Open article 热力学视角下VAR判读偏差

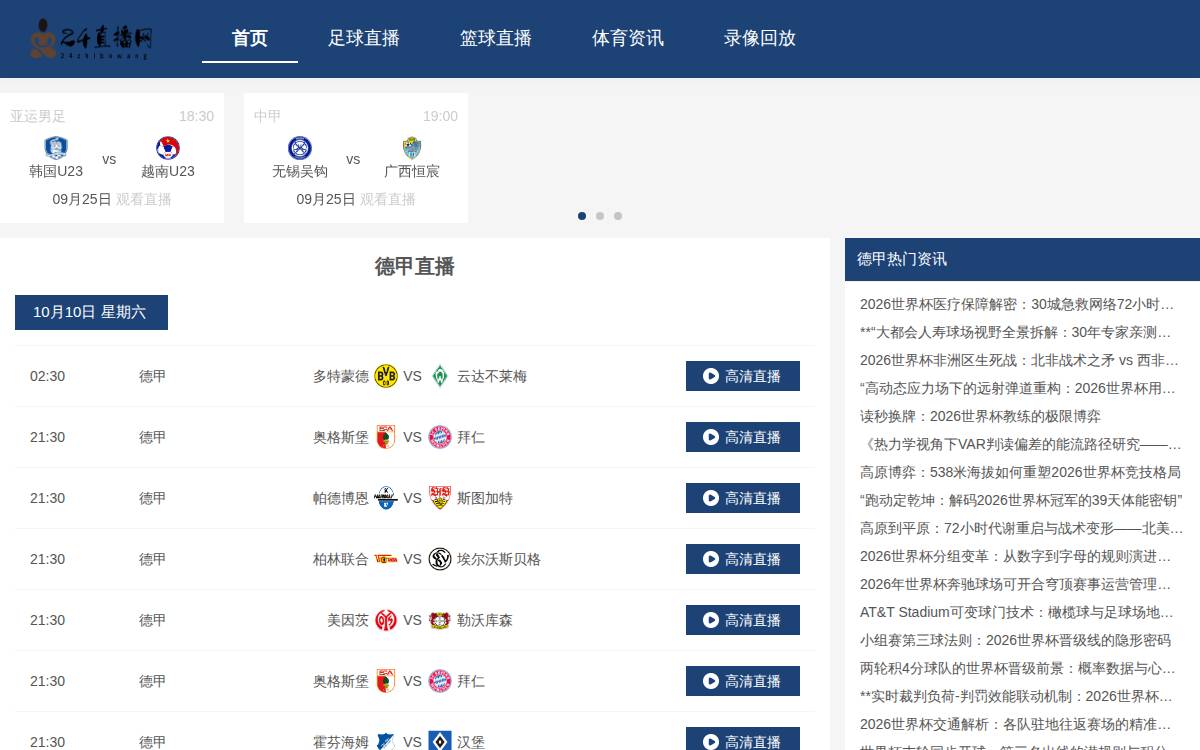coord(1021,444)
